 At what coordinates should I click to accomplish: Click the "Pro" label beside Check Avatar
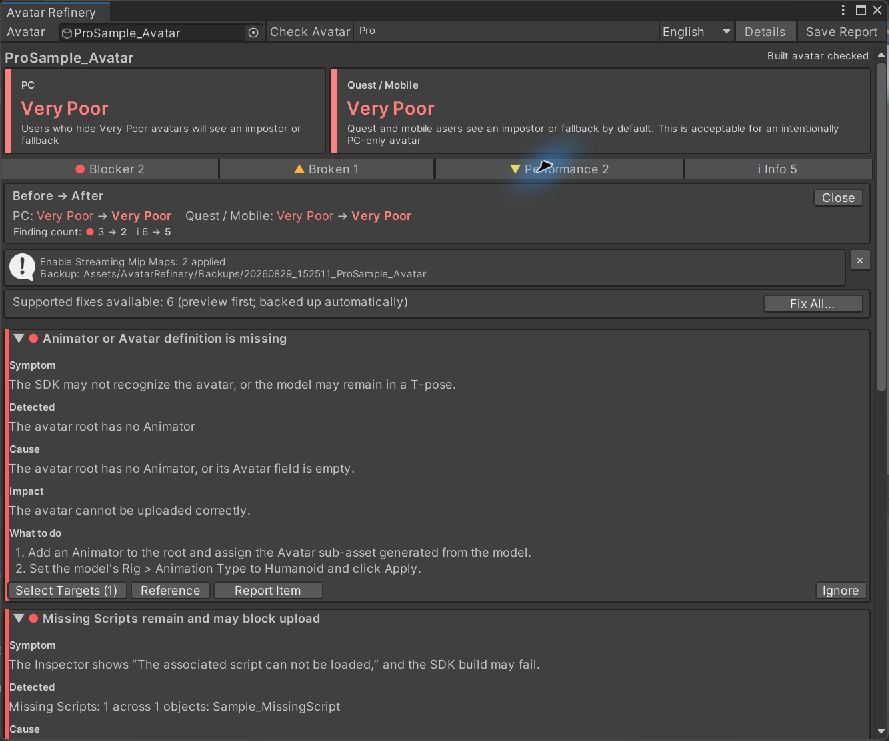[x=367, y=31]
